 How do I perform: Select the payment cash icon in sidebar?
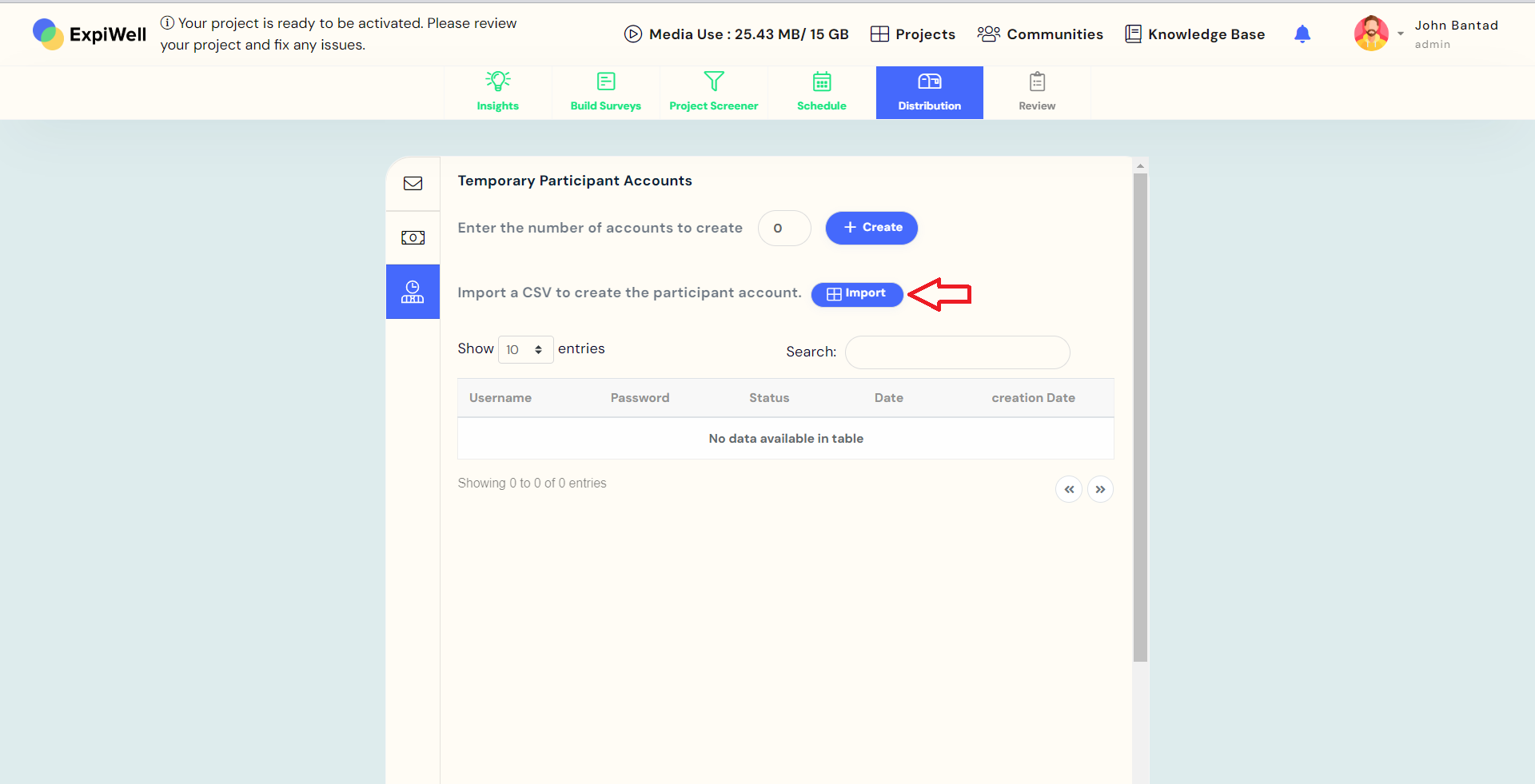coord(413,237)
